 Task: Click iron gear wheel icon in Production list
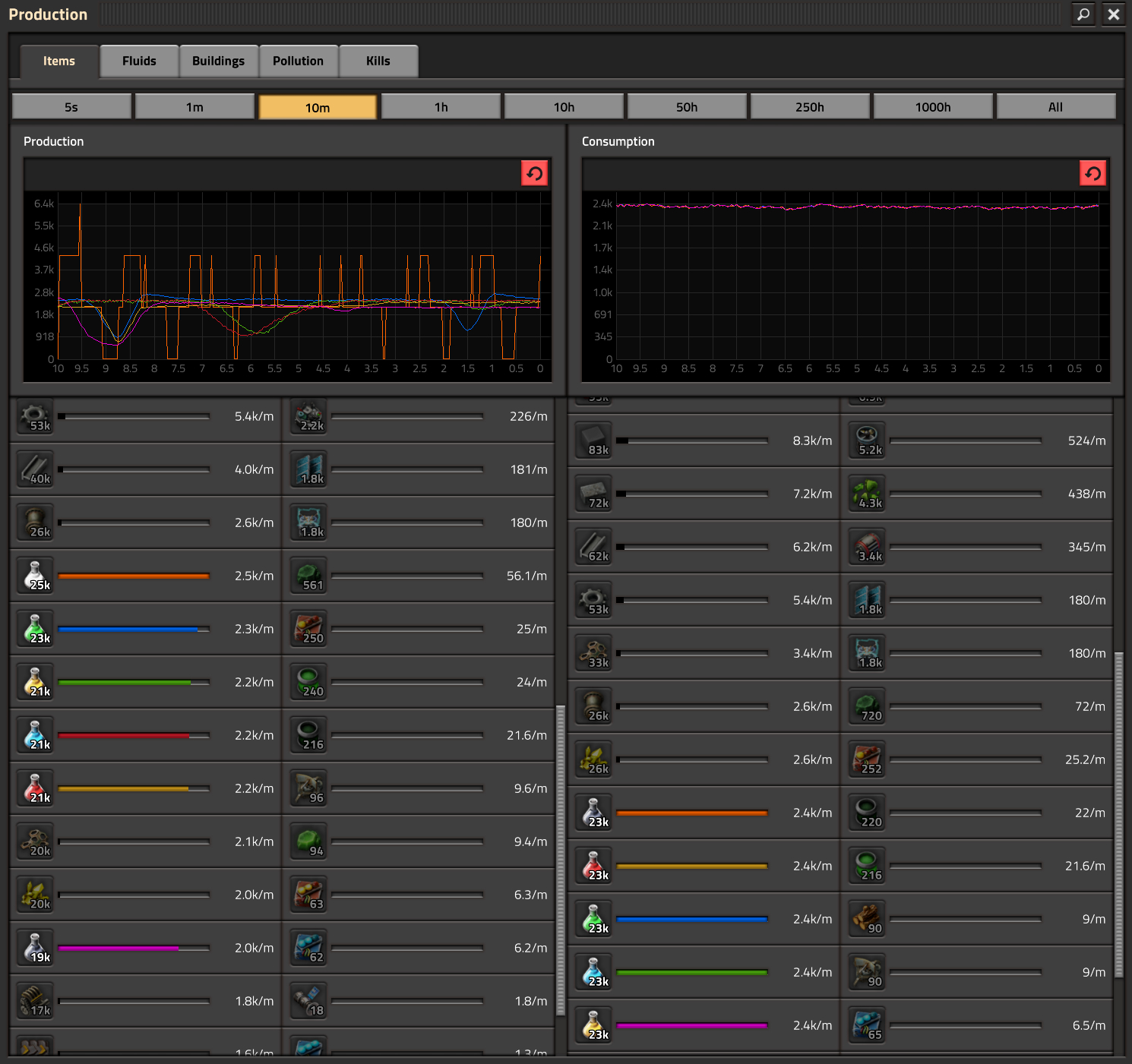point(36,416)
